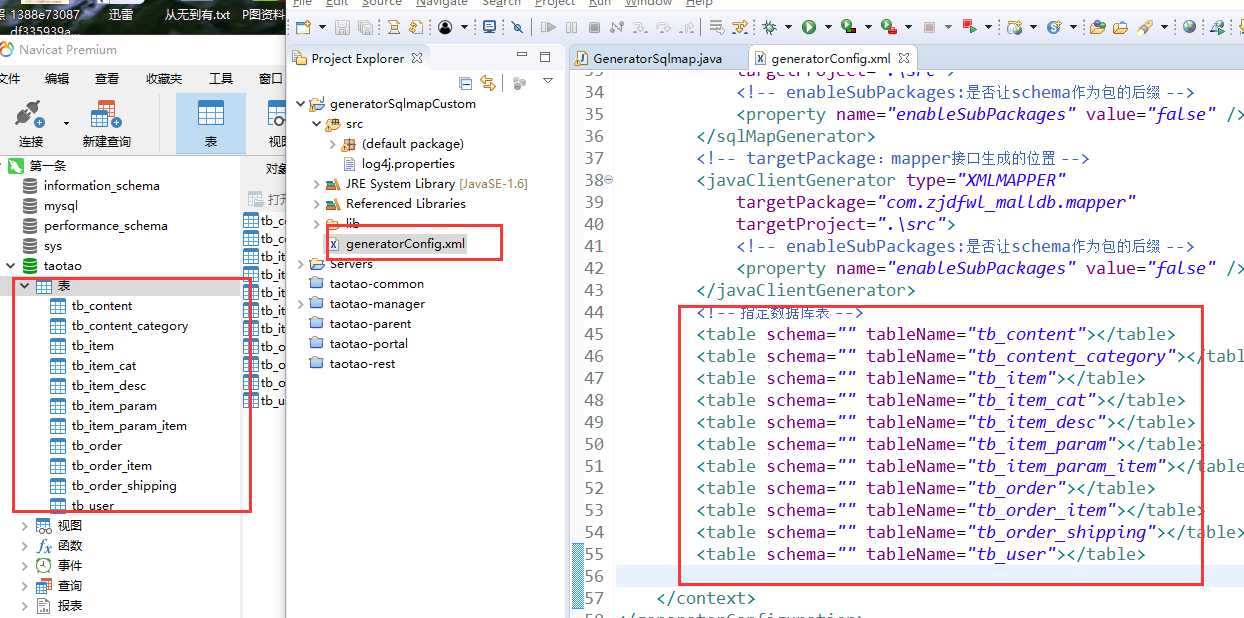Collapse the 表 node in Navicat tree

coord(26,286)
